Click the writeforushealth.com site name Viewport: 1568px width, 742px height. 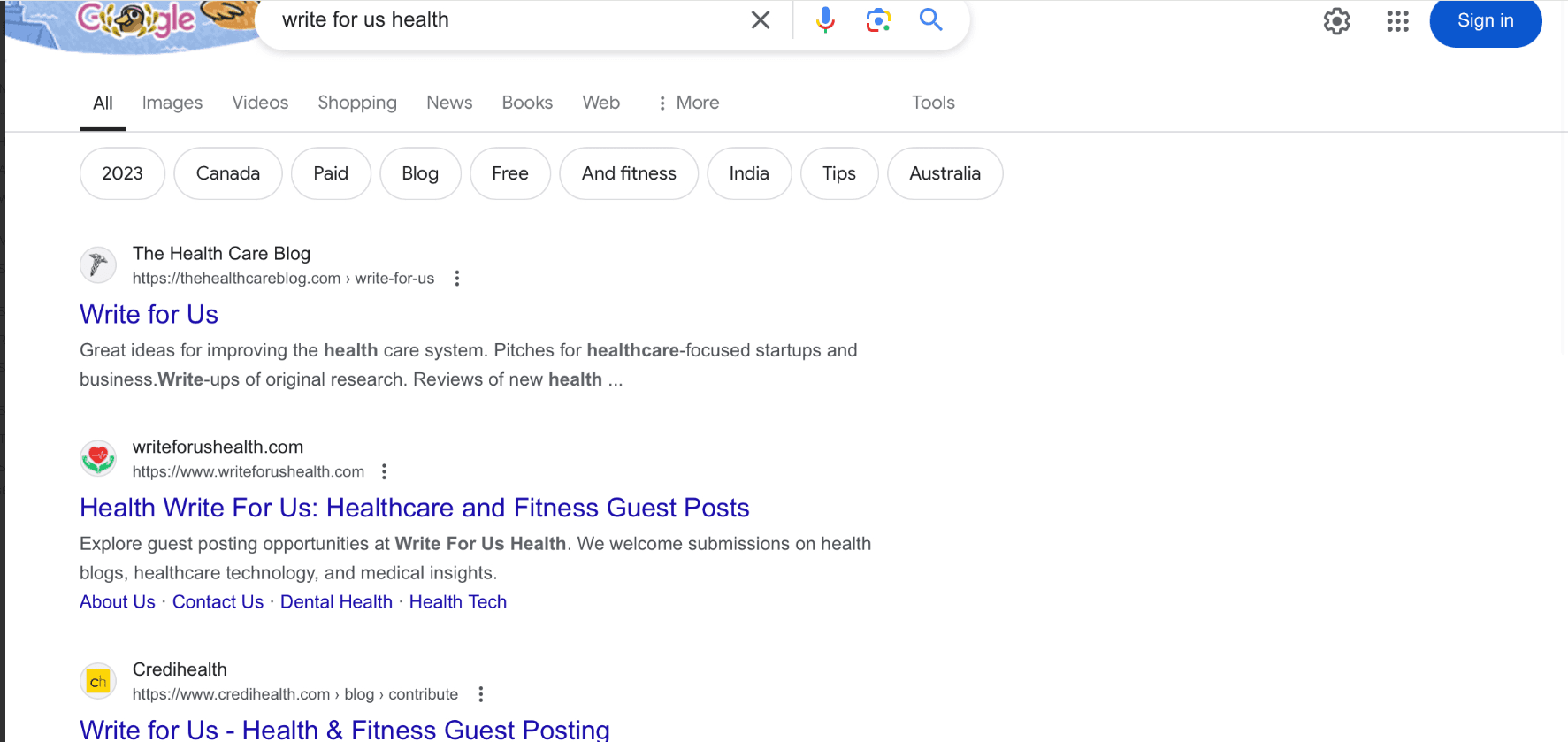pyautogui.click(x=218, y=447)
